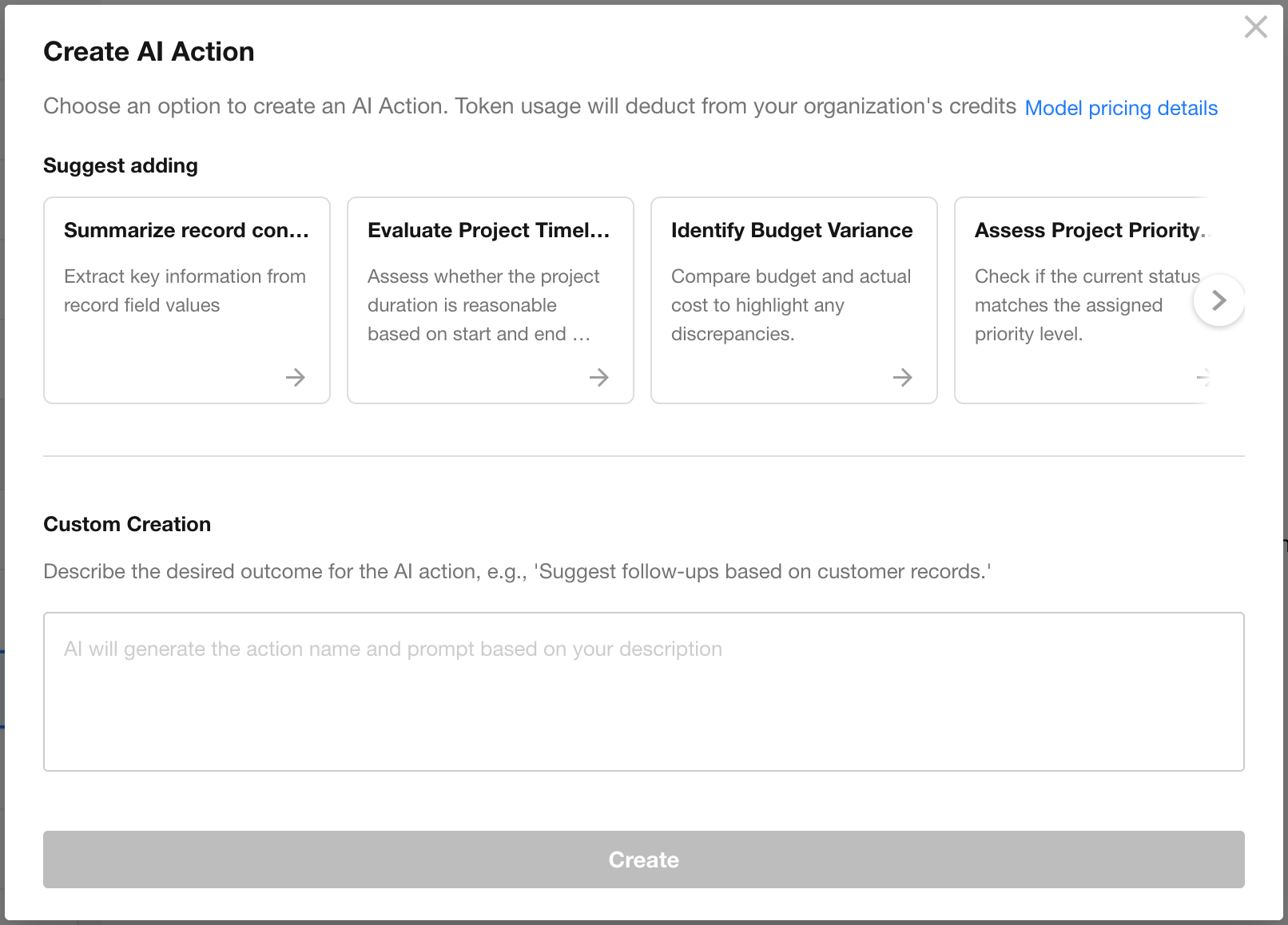Show more suggestions with the right chevron
This screenshot has height=925, width=1288.
[1218, 300]
